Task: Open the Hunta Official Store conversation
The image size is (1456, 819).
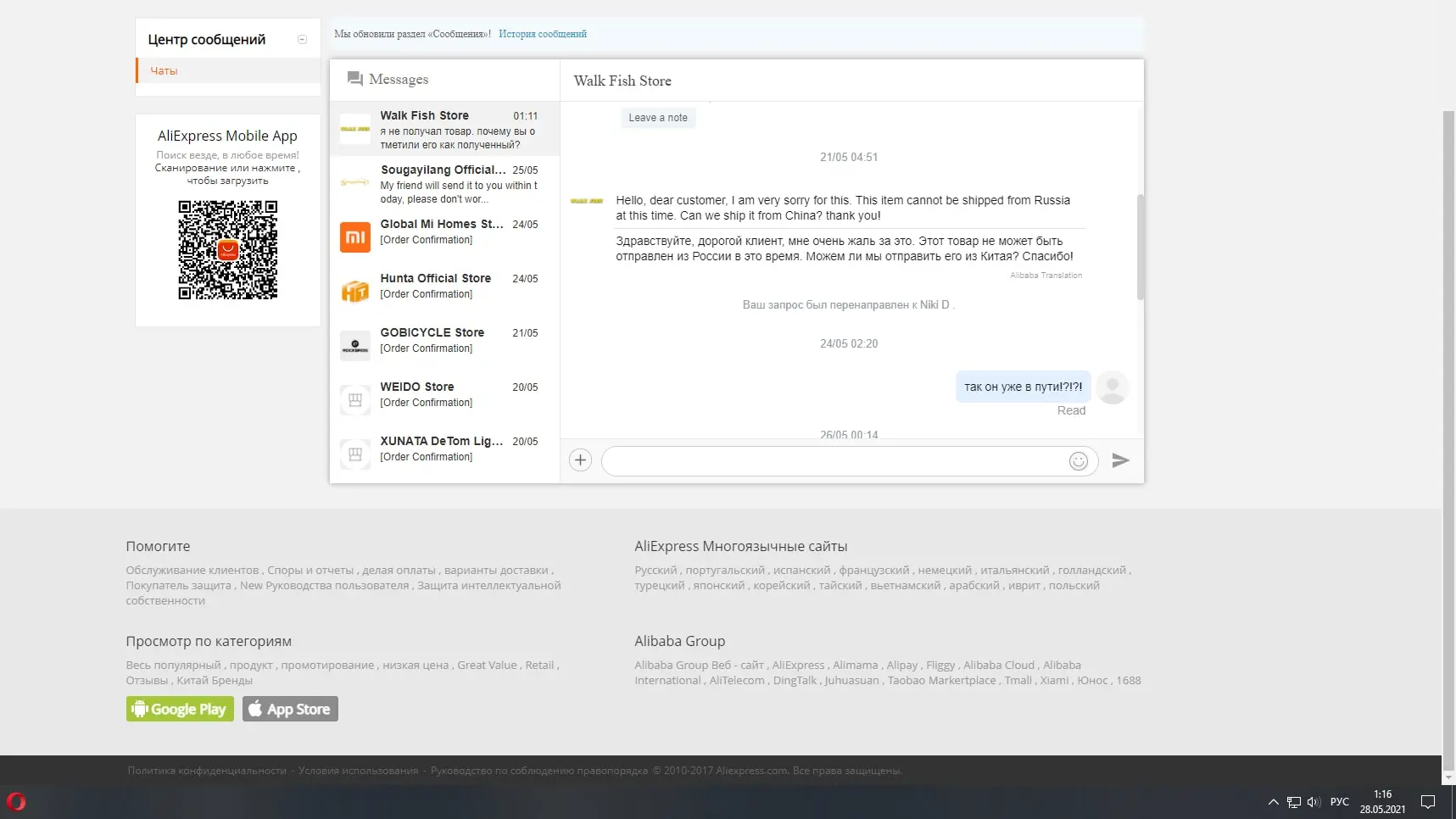Action: (444, 292)
